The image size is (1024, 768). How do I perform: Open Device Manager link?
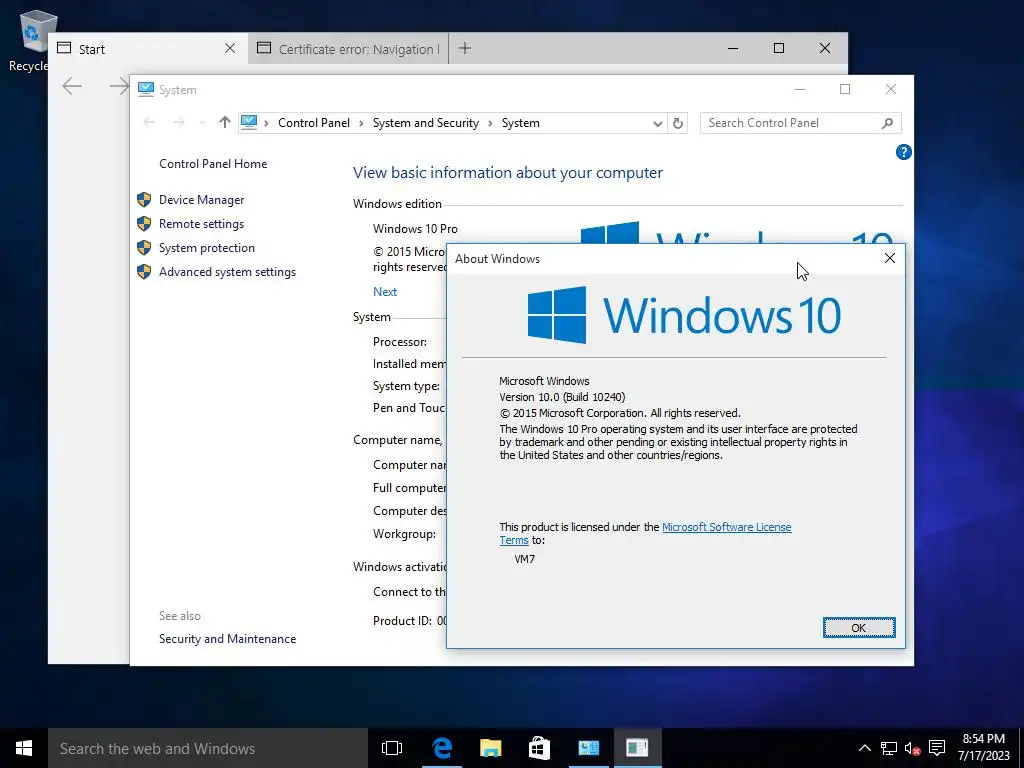[201, 200]
